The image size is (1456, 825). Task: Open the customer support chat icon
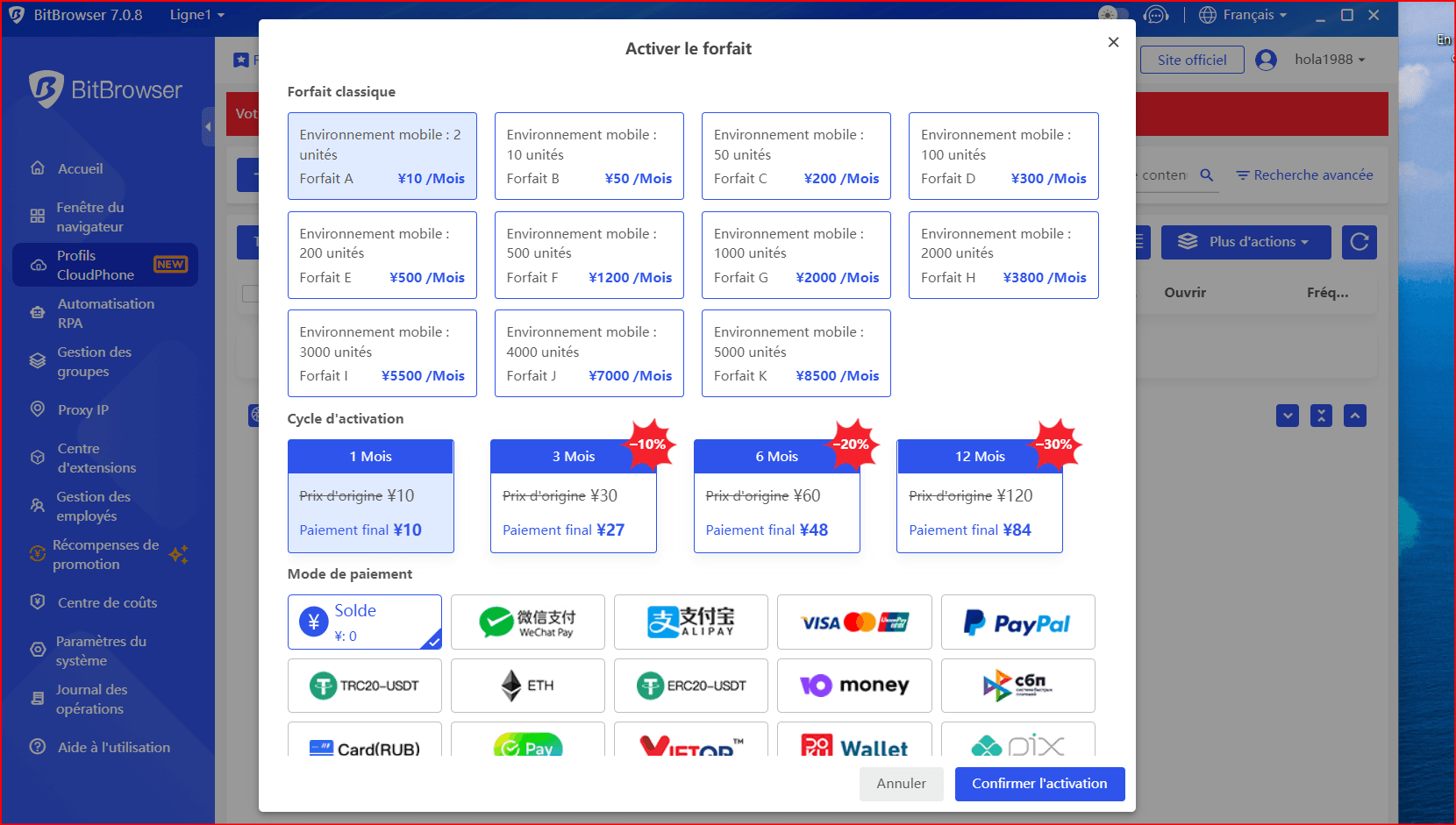(1156, 15)
